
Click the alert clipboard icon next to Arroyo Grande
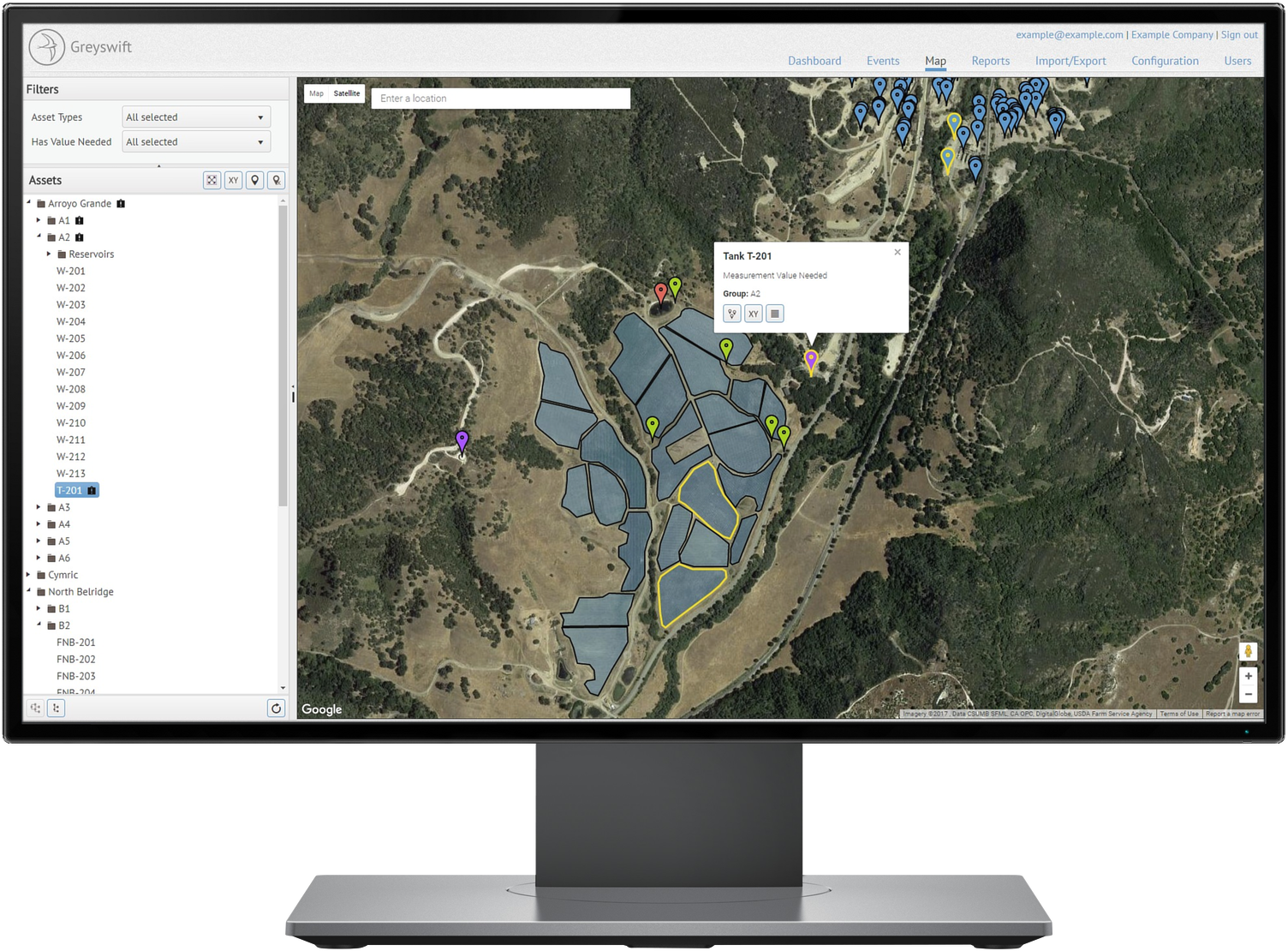(x=121, y=203)
